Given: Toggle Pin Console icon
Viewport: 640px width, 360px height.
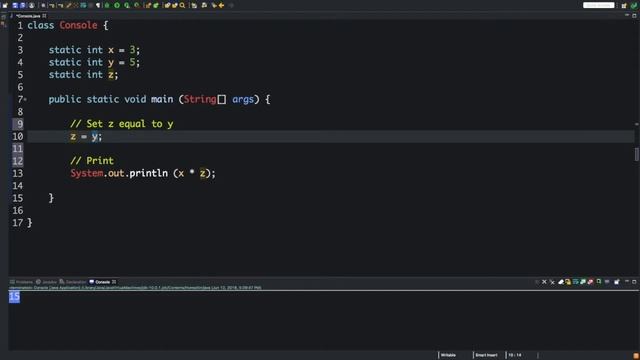Looking at the screenshot, I should click(599, 282).
